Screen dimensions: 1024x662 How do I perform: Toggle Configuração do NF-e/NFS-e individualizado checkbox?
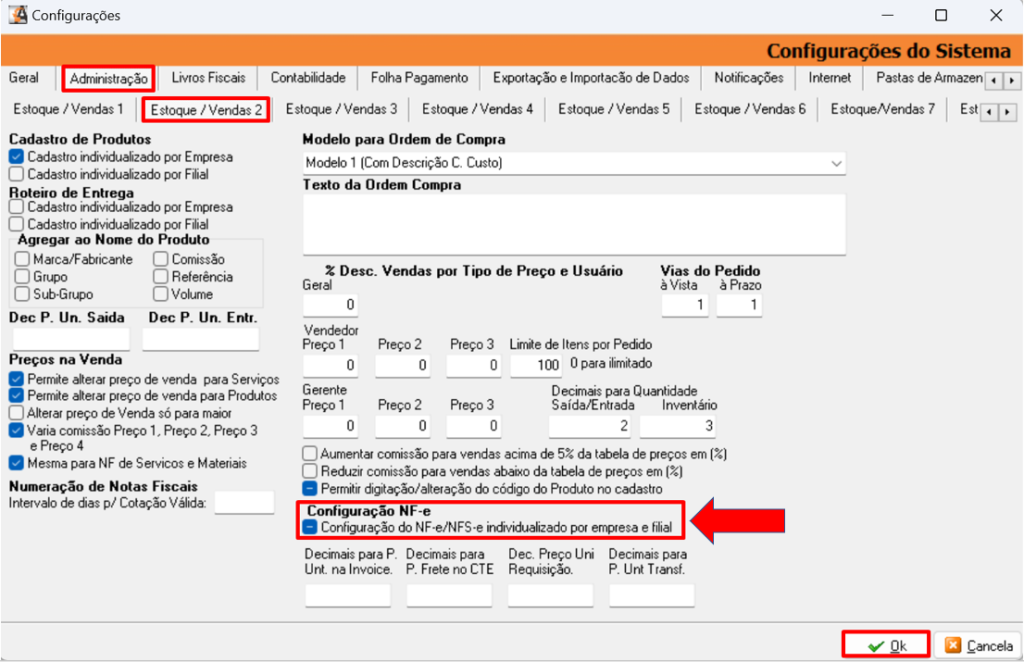tap(311, 527)
